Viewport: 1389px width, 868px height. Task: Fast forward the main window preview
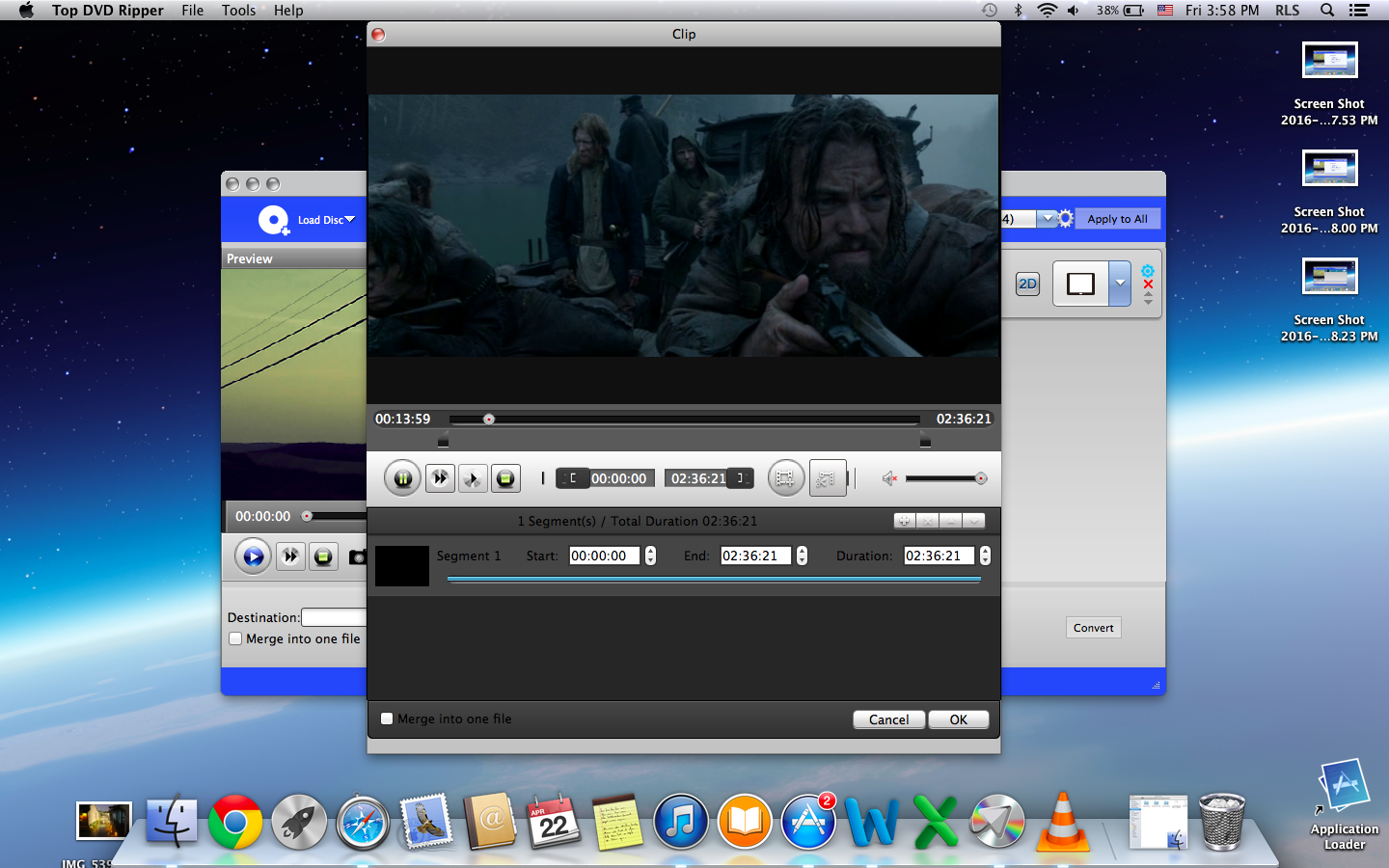point(289,556)
